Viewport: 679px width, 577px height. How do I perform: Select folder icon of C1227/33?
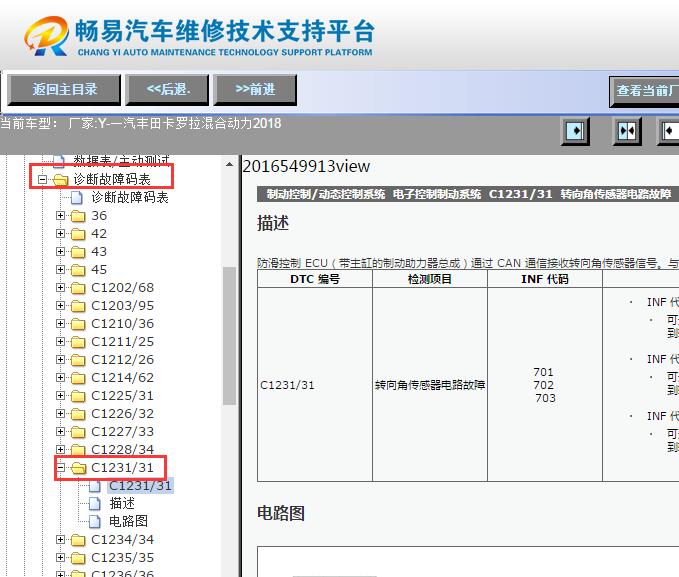click(x=78, y=432)
